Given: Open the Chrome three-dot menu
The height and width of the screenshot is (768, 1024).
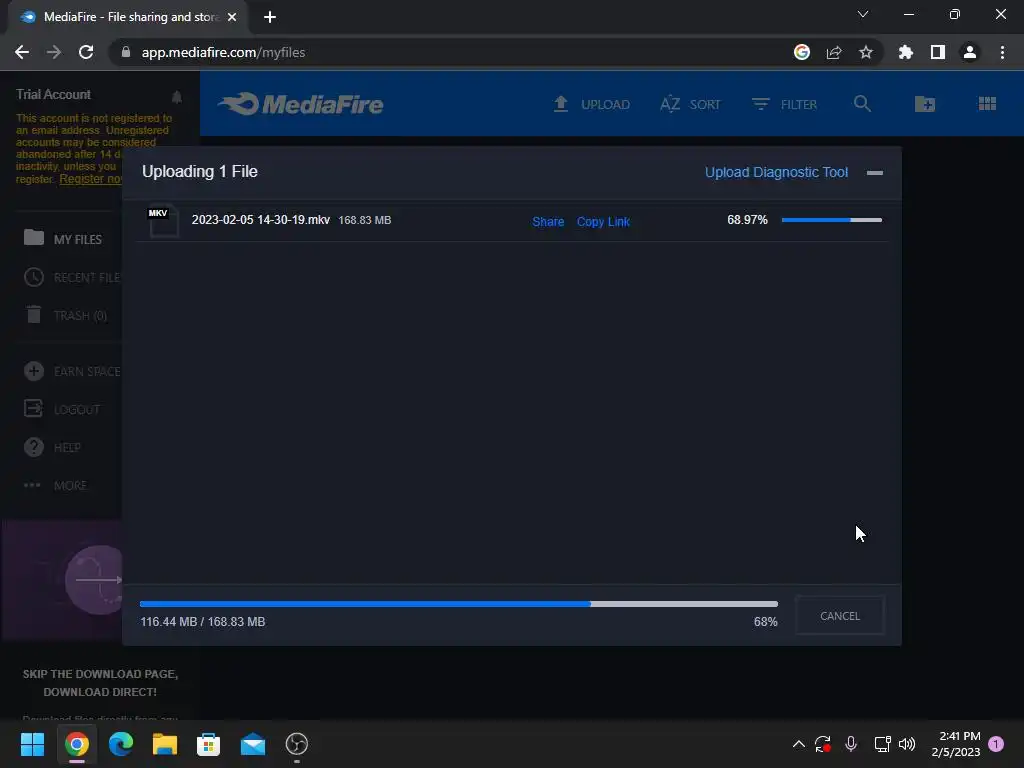Looking at the screenshot, I should tap(1002, 52).
